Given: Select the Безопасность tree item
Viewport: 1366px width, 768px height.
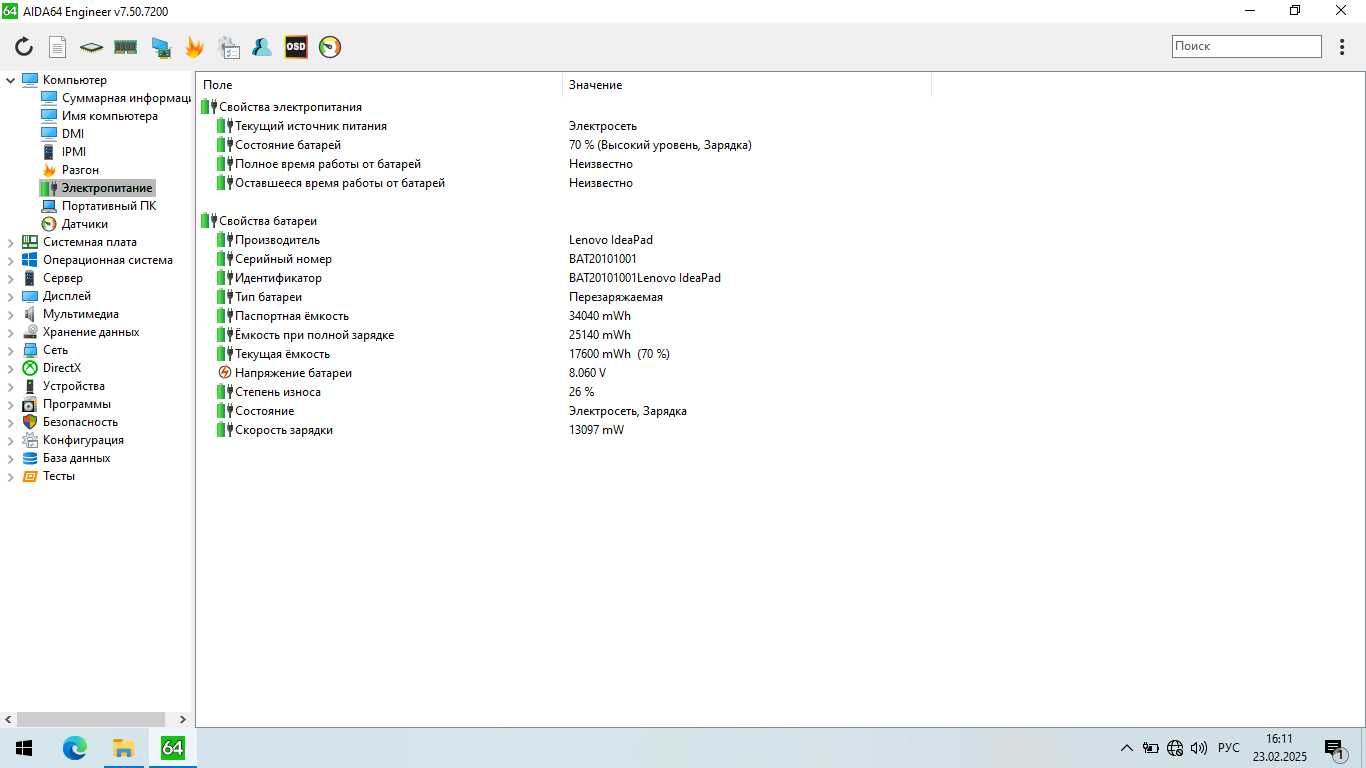Looking at the screenshot, I should (x=80, y=422).
